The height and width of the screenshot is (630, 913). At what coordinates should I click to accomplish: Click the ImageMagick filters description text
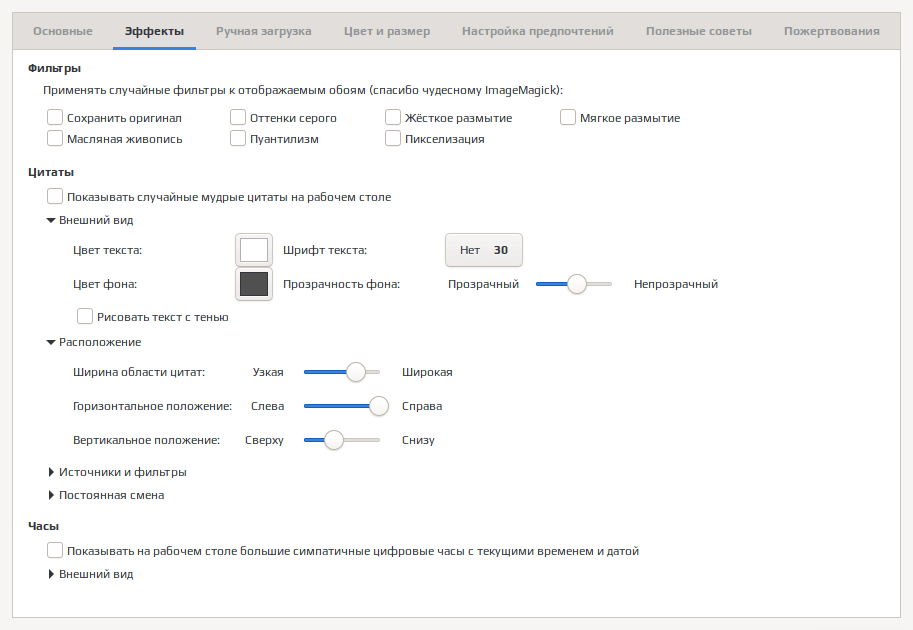point(303,90)
